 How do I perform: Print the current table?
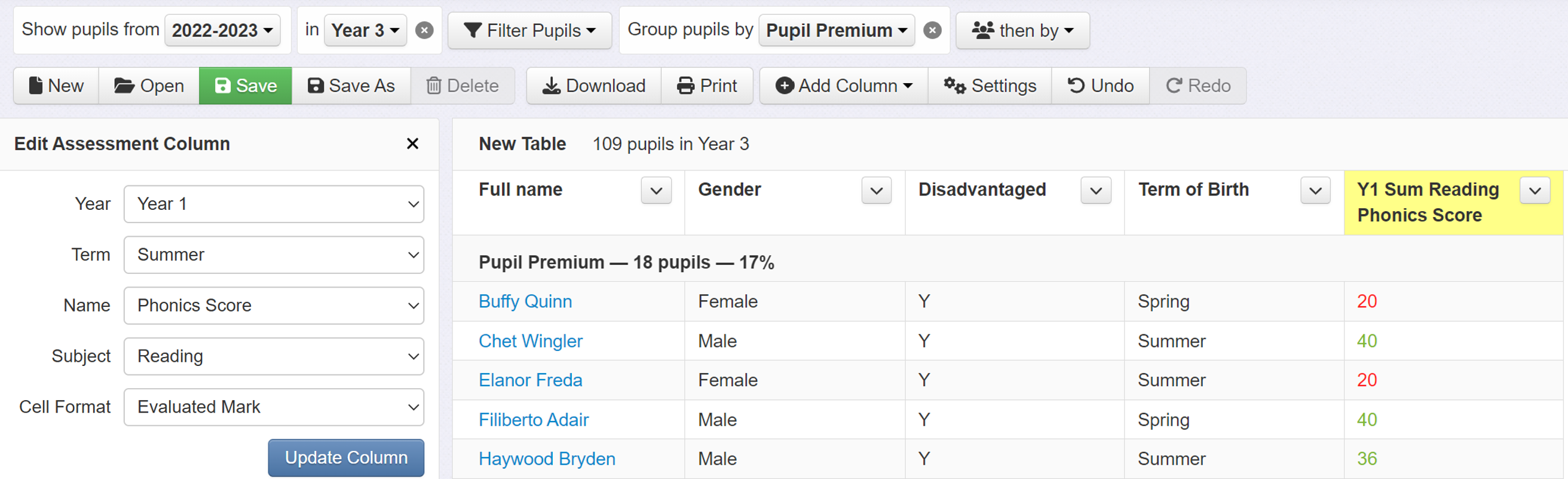coord(707,86)
